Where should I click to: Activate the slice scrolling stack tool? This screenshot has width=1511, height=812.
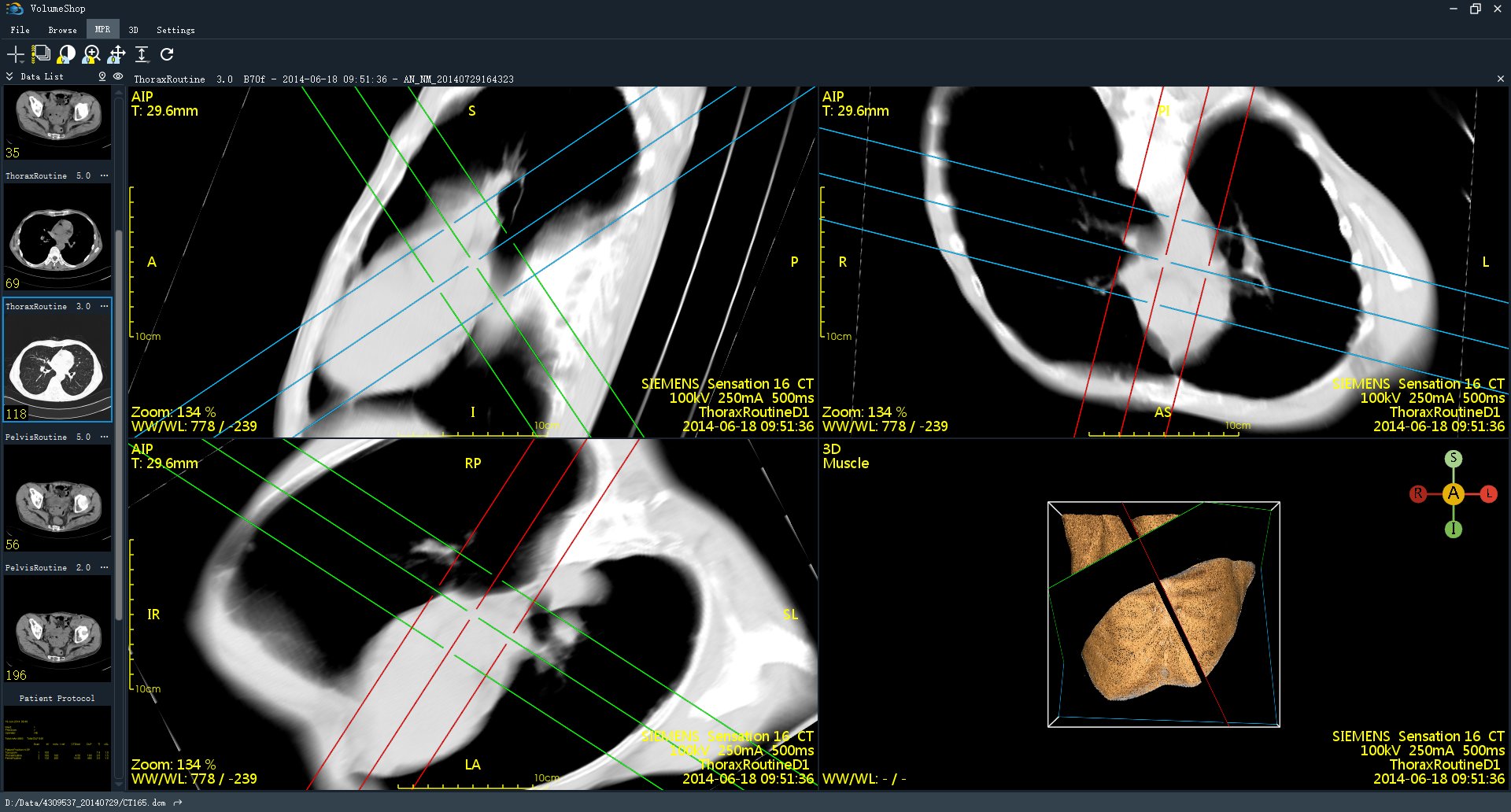pyautogui.click(x=41, y=54)
